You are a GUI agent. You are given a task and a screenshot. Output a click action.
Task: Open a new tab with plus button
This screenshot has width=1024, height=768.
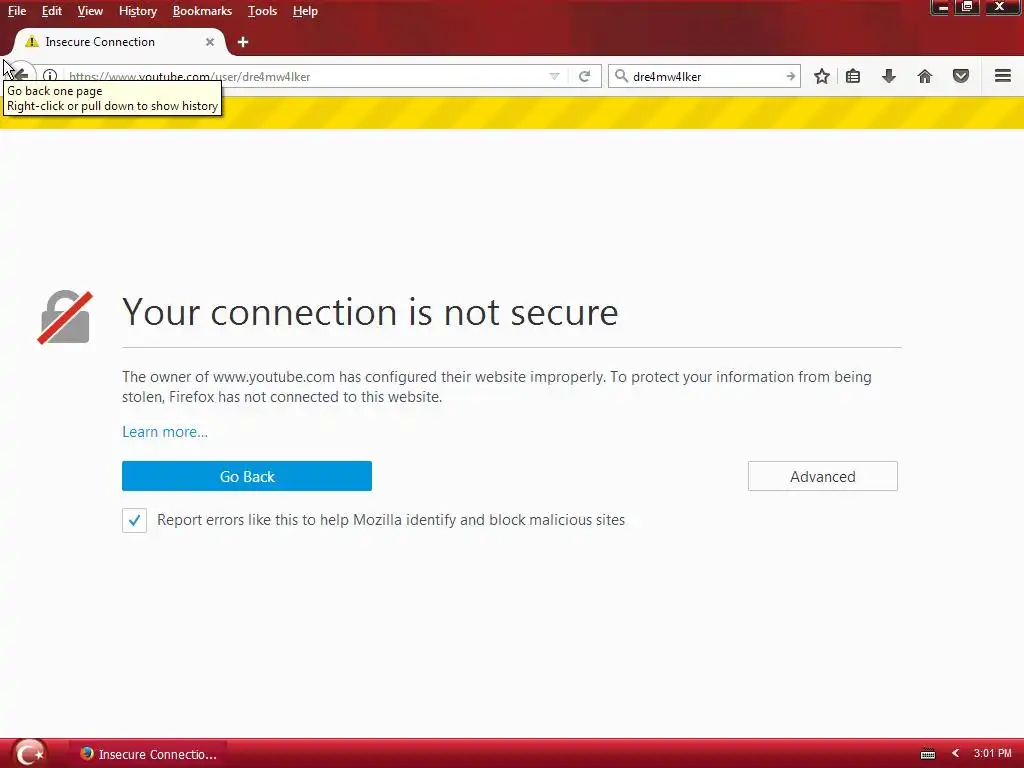243,42
